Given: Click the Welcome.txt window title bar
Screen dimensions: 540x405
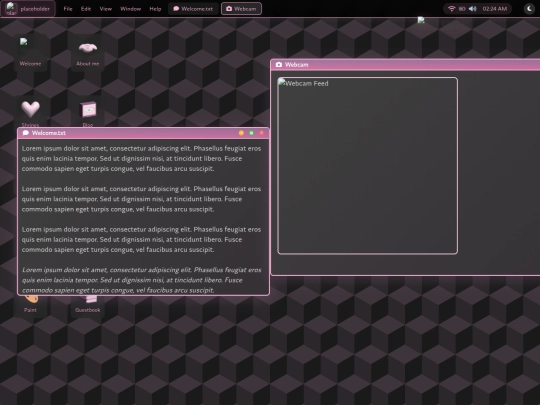Looking at the screenshot, I should point(143,133).
